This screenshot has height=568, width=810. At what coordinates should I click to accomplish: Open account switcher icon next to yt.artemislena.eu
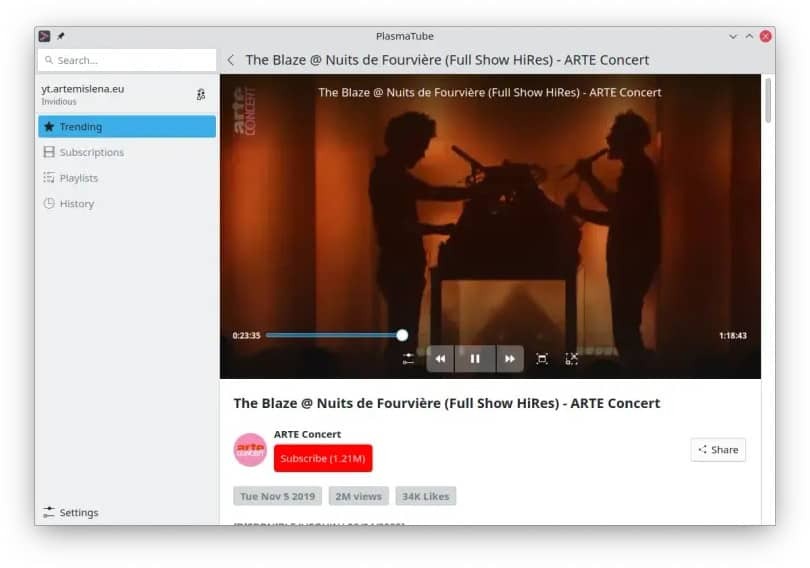click(x=201, y=94)
